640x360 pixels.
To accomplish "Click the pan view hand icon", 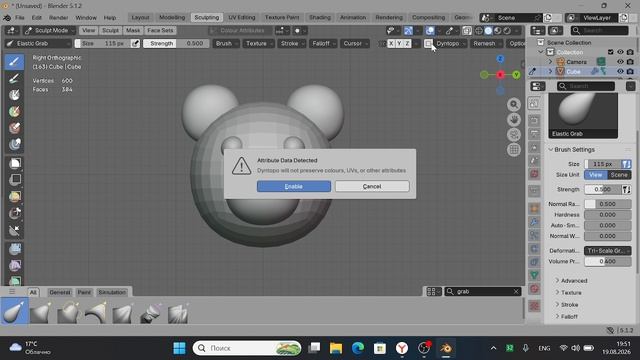I will [x=514, y=120].
